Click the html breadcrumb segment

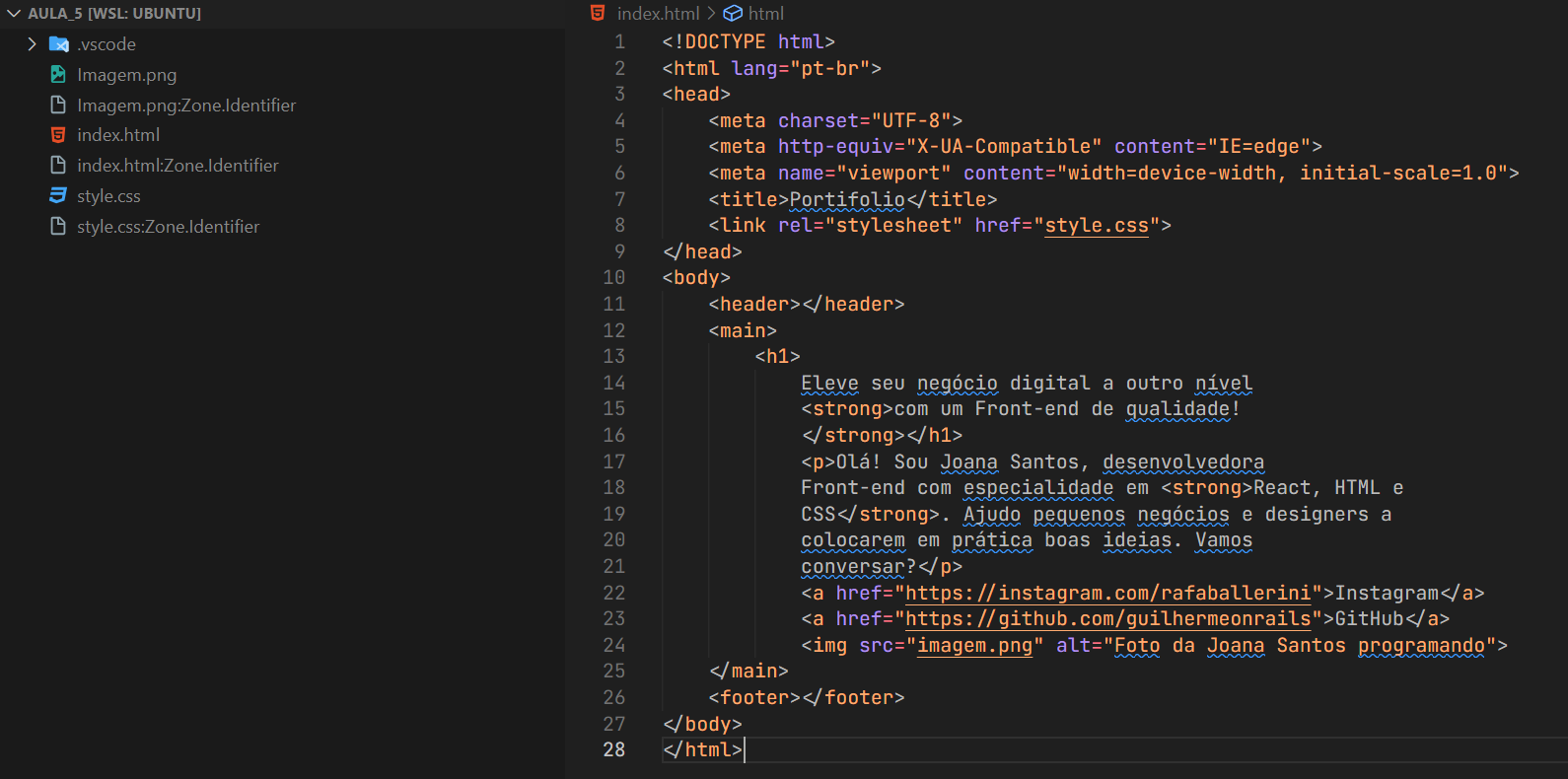[766, 13]
